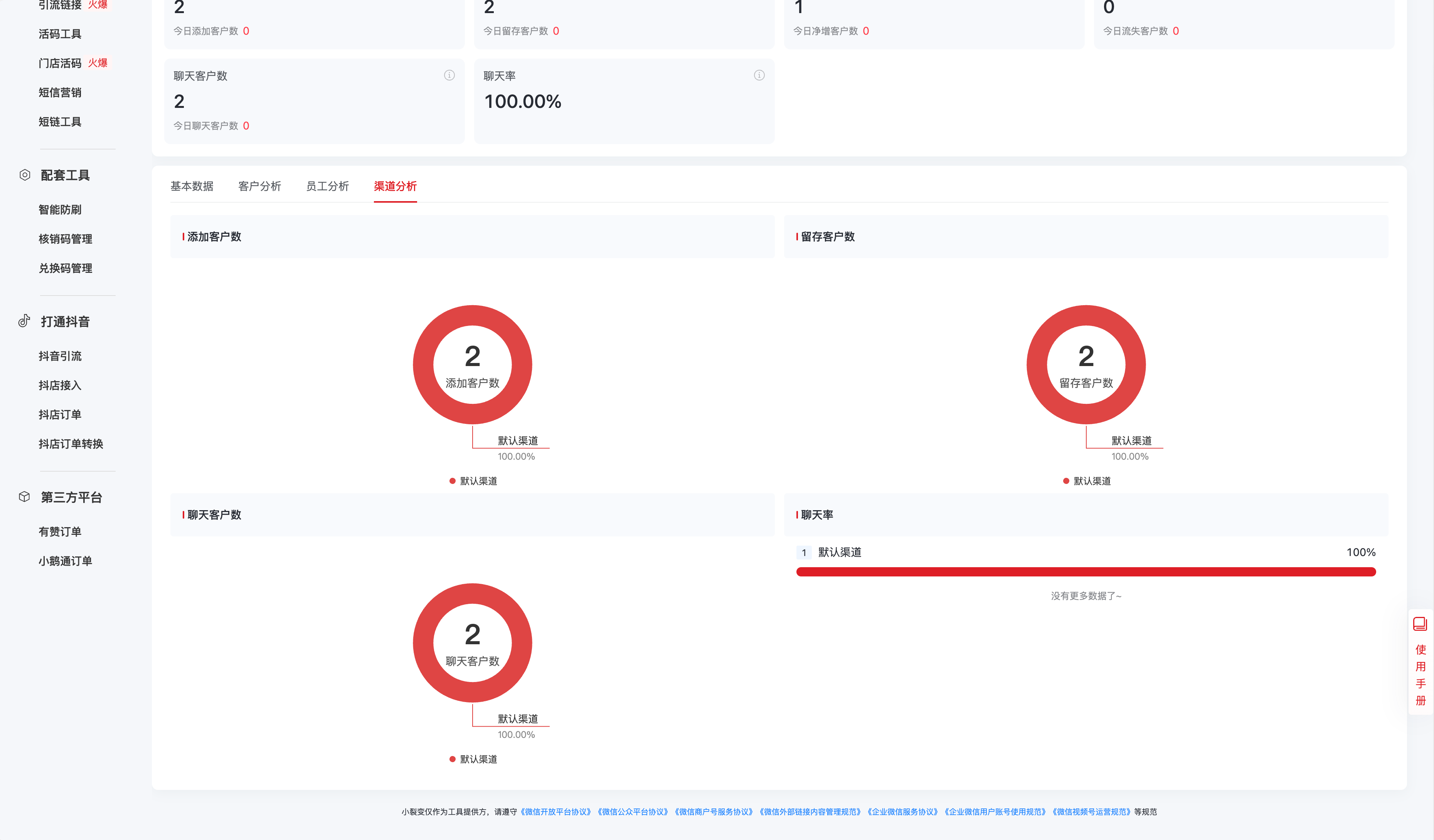Click the 100% value in 聊天率 ranking
The width and height of the screenshot is (1434, 840).
[x=1361, y=552]
